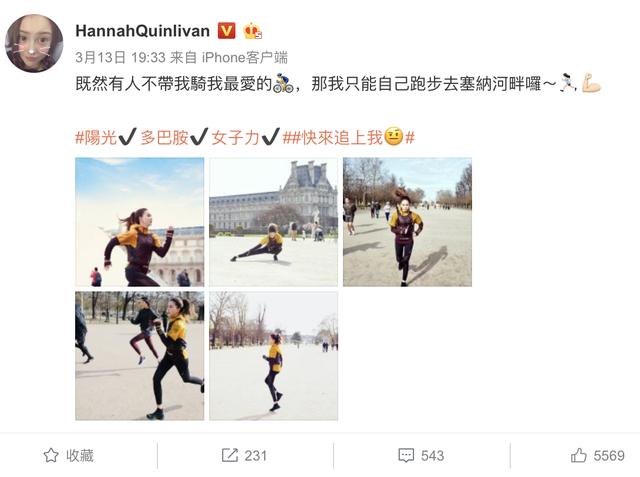Click the orange V verified badge

227,31
